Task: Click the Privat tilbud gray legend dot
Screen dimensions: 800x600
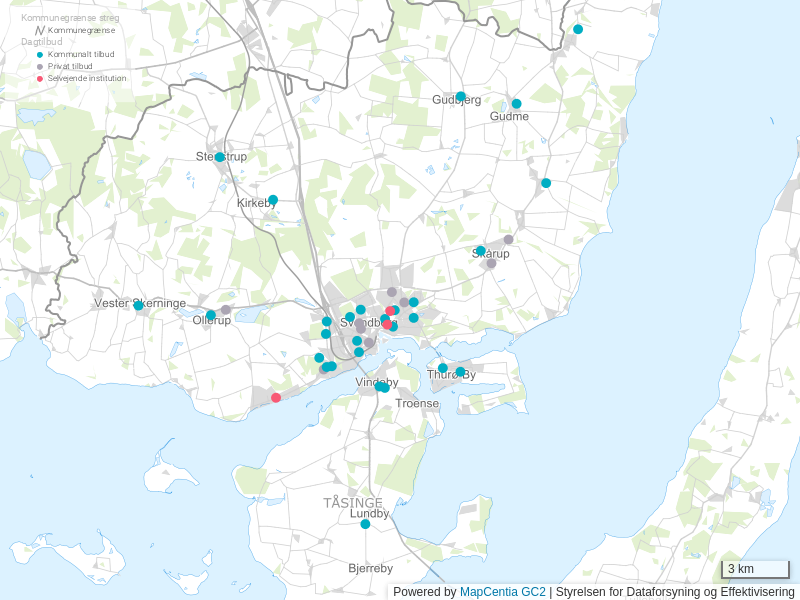Action: [x=40, y=66]
